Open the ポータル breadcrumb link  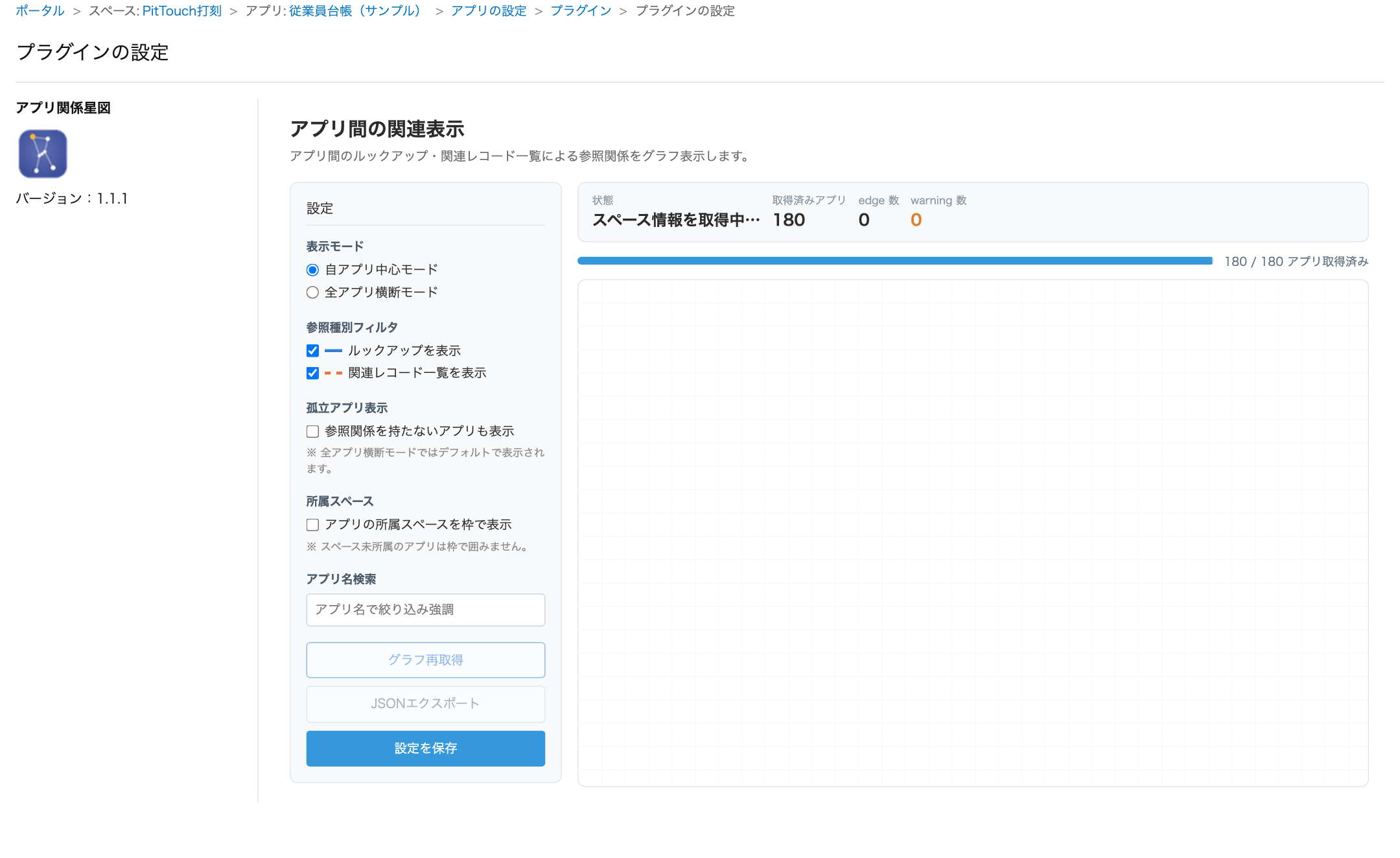(x=40, y=11)
